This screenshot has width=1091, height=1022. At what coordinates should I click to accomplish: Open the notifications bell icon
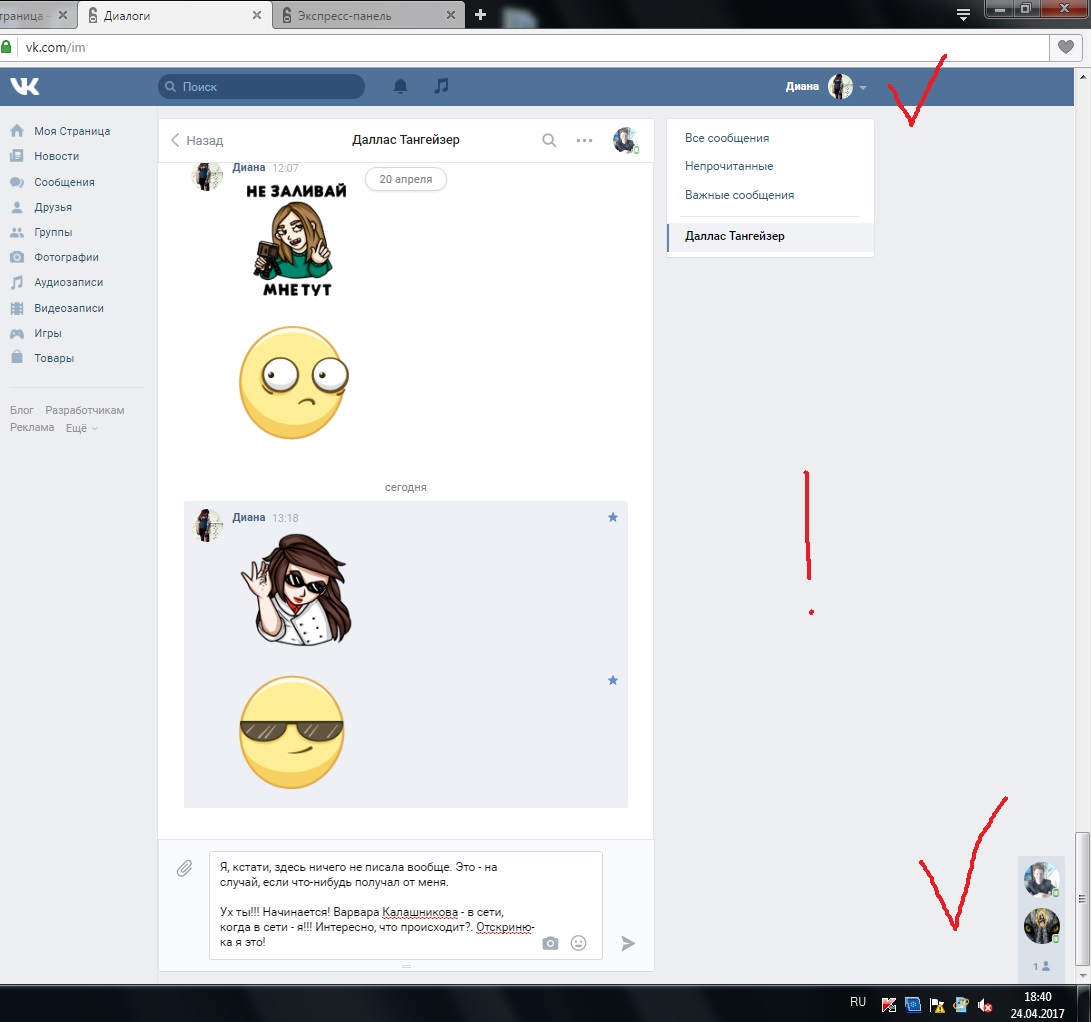click(x=400, y=87)
